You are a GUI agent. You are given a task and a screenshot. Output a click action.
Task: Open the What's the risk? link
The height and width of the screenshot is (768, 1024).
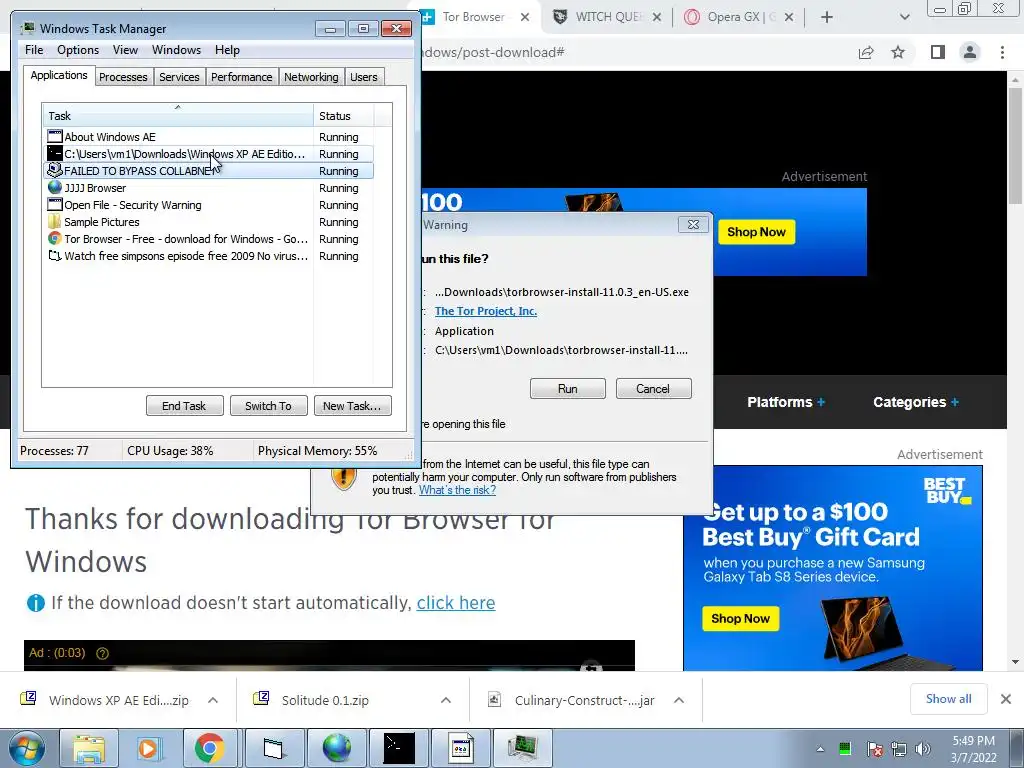click(457, 490)
